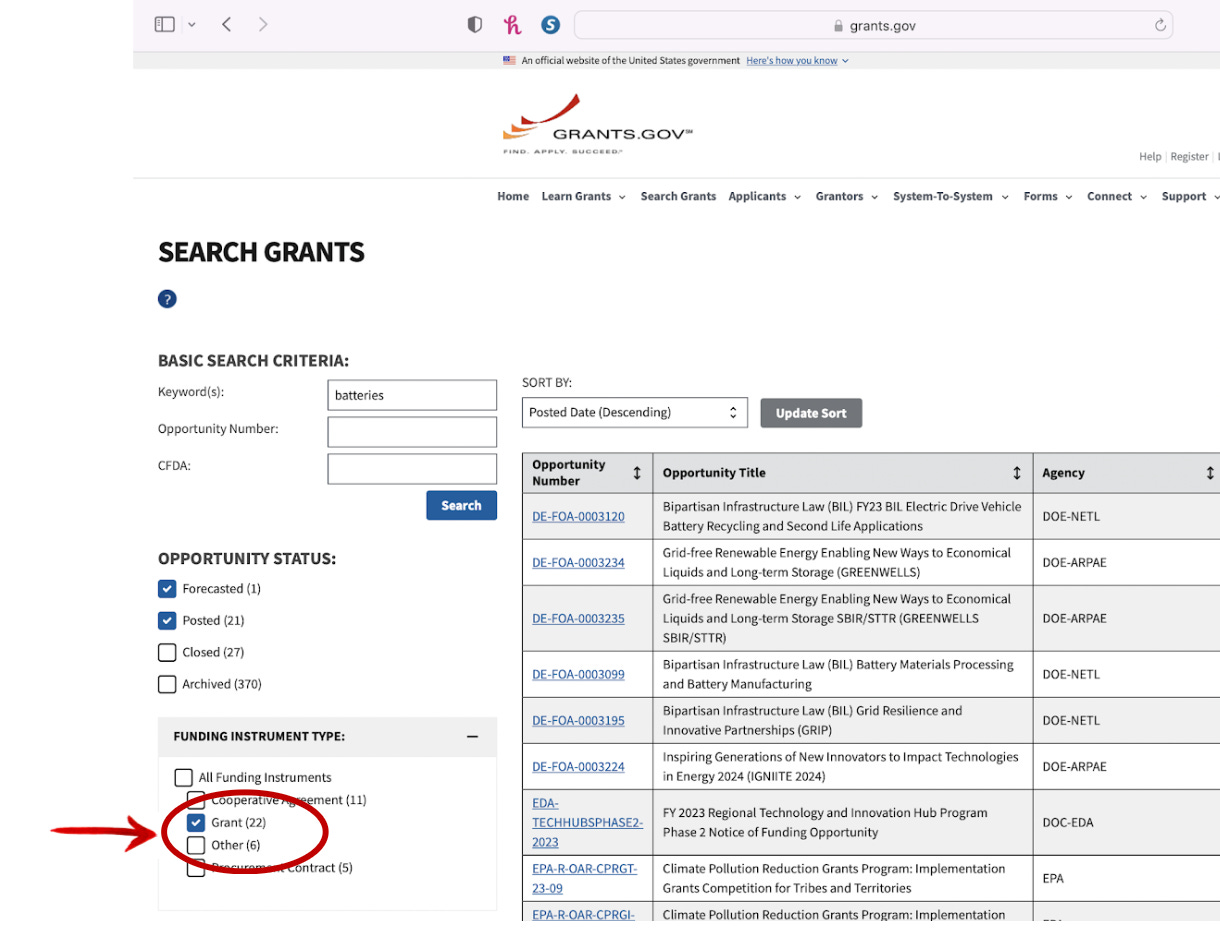
Task: Open the Learn Grants menu
Action: 583,197
